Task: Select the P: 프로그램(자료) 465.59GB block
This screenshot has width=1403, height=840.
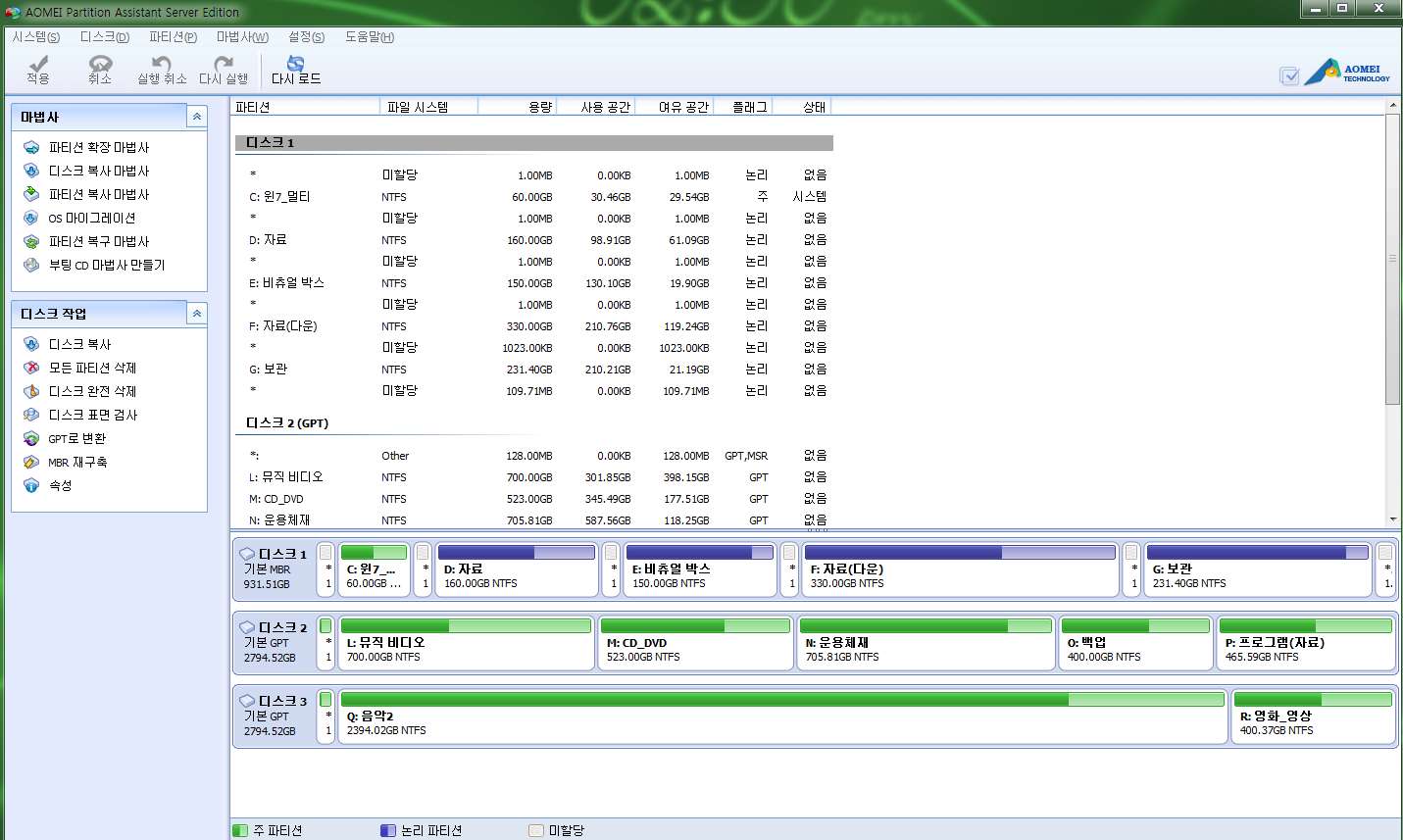Action: pos(1306,643)
